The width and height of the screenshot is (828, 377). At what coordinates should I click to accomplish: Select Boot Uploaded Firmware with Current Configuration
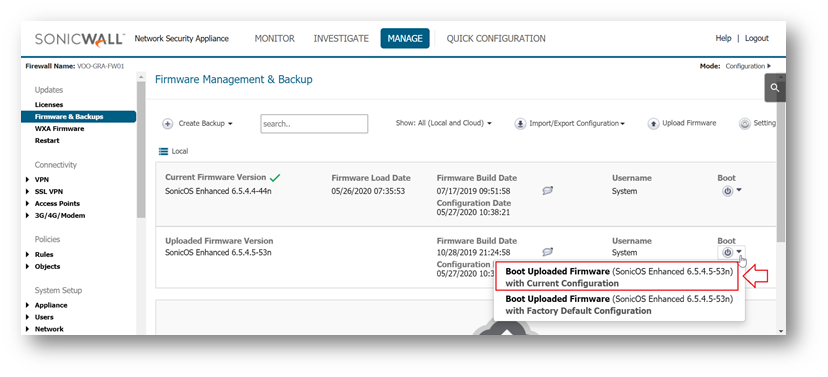tap(619, 277)
